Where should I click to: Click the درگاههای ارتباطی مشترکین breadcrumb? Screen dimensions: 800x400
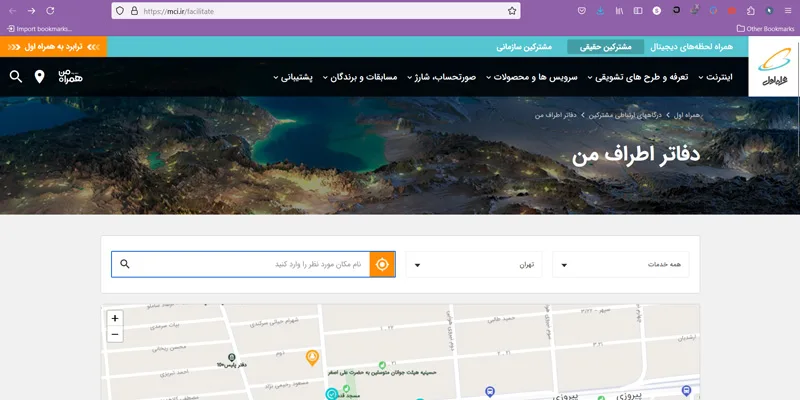click(x=626, y=115)
